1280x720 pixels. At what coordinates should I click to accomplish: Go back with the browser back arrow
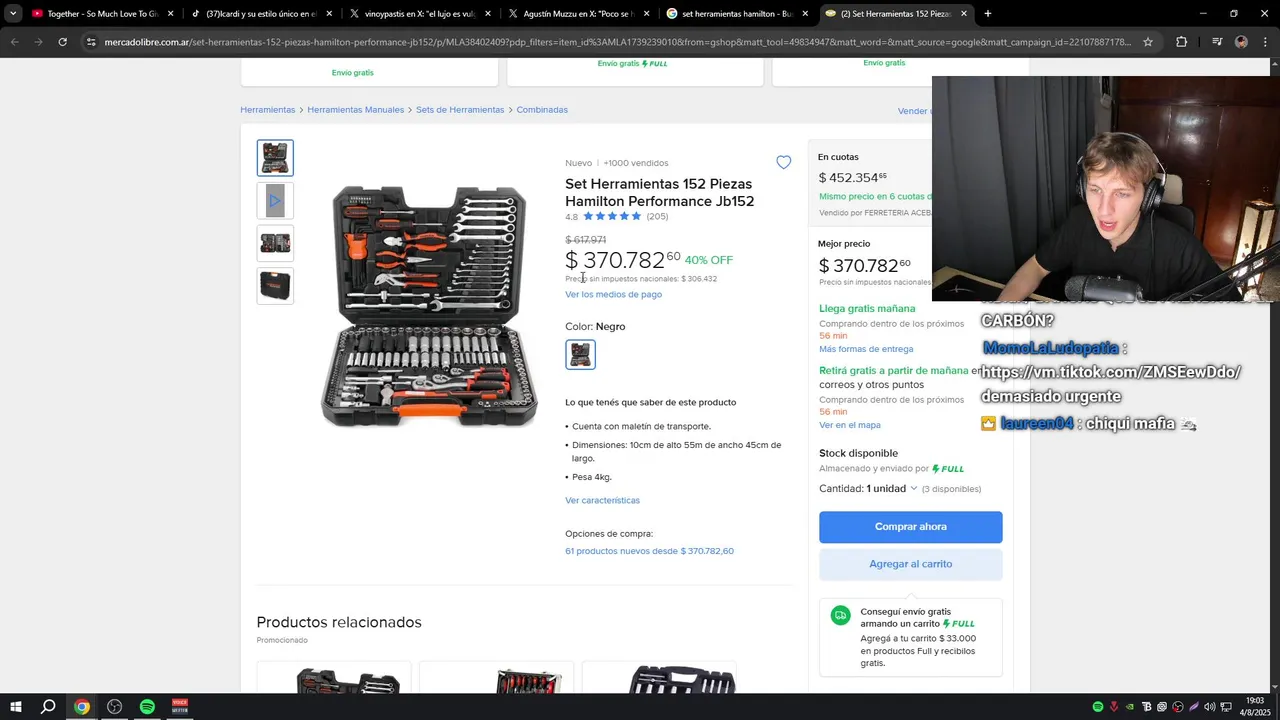coord(14,42)
